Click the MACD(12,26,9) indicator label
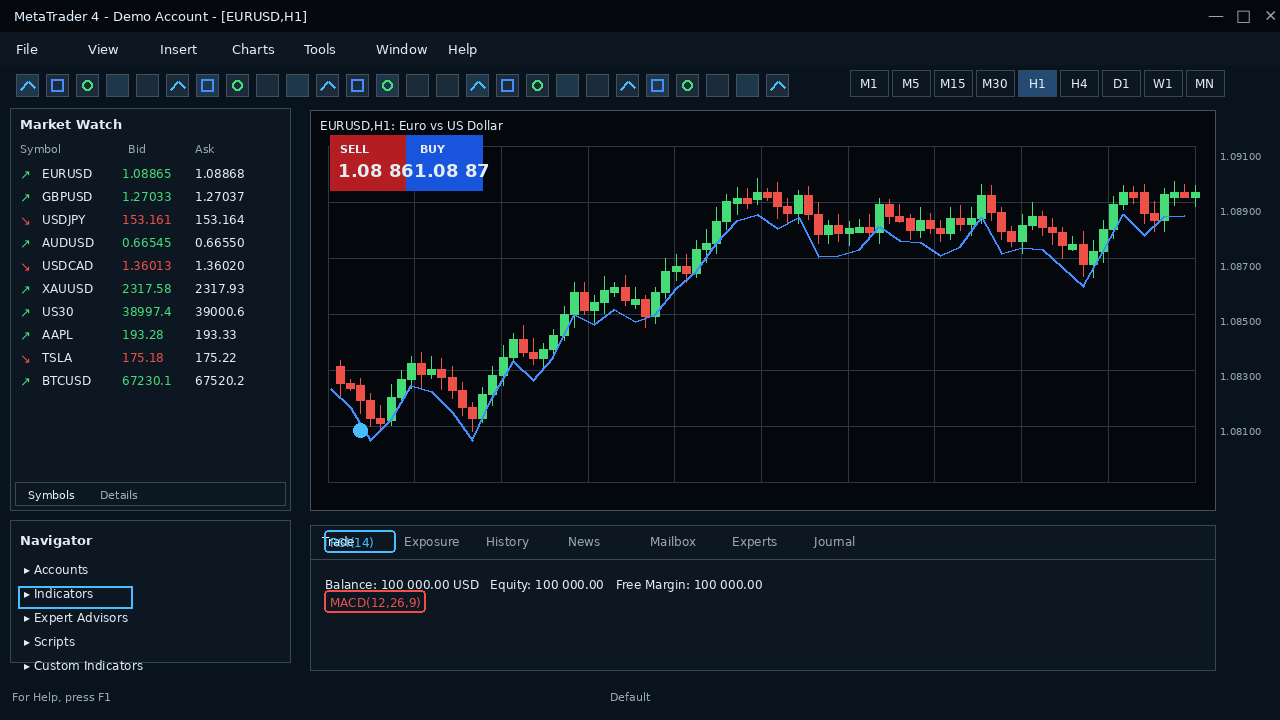 (375, 602)
